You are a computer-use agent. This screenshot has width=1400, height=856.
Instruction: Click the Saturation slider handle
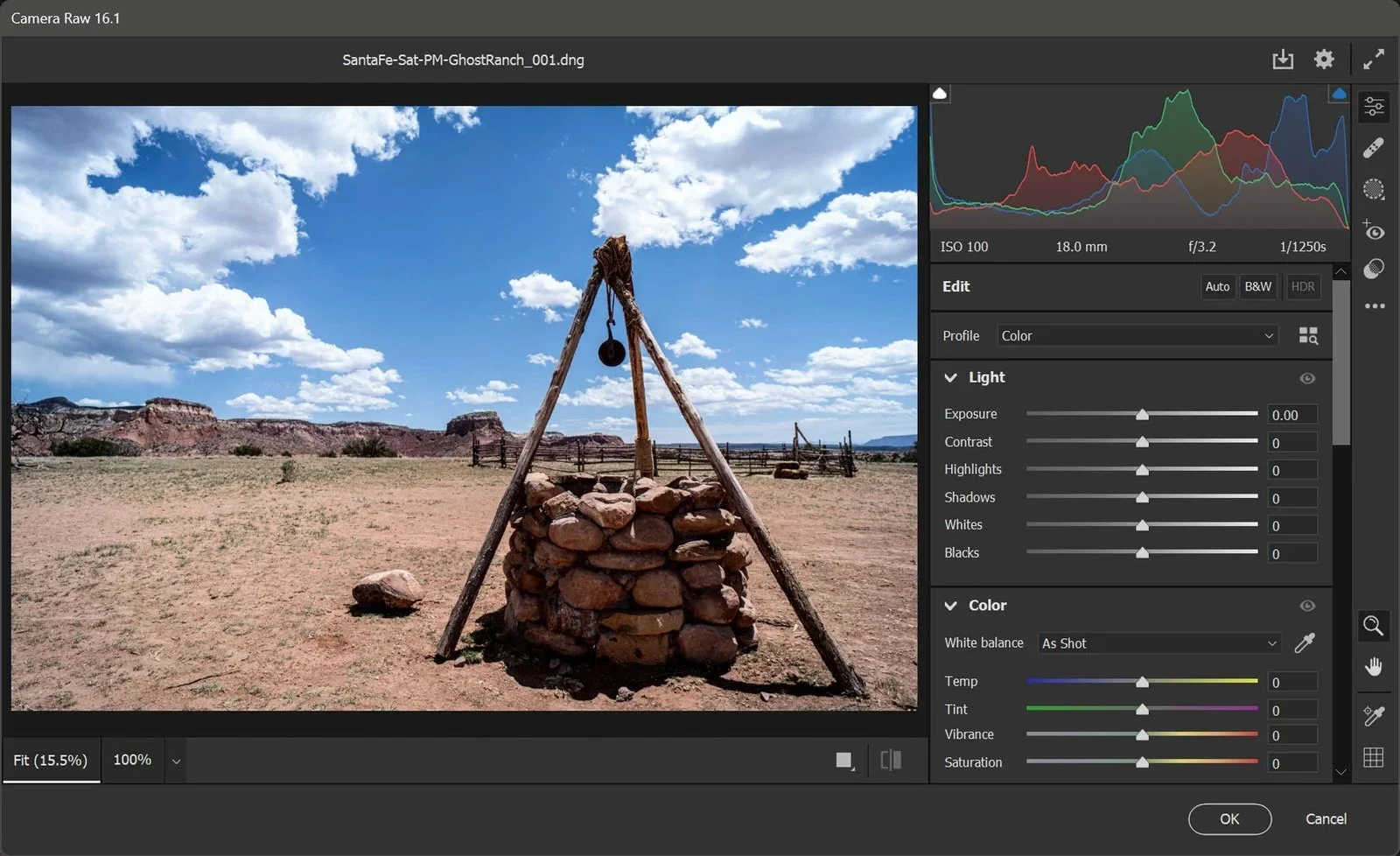[1142, 762]
